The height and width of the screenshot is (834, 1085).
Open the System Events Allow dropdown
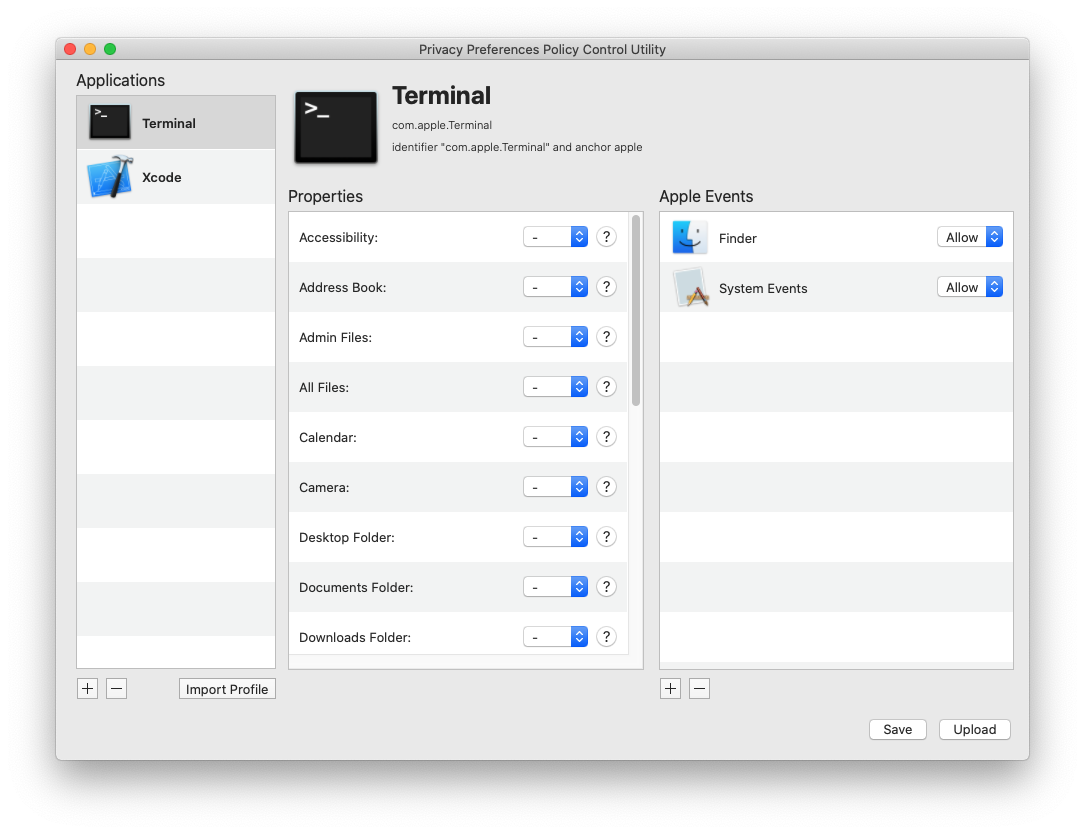970,287
